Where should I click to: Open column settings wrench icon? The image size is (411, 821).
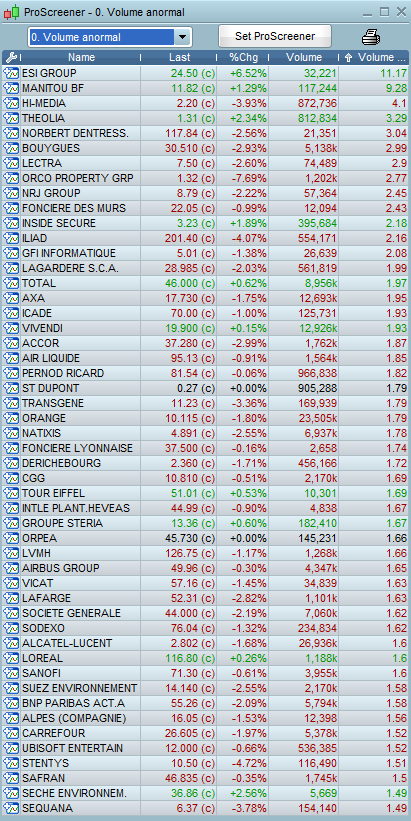[x=10, y=58]
